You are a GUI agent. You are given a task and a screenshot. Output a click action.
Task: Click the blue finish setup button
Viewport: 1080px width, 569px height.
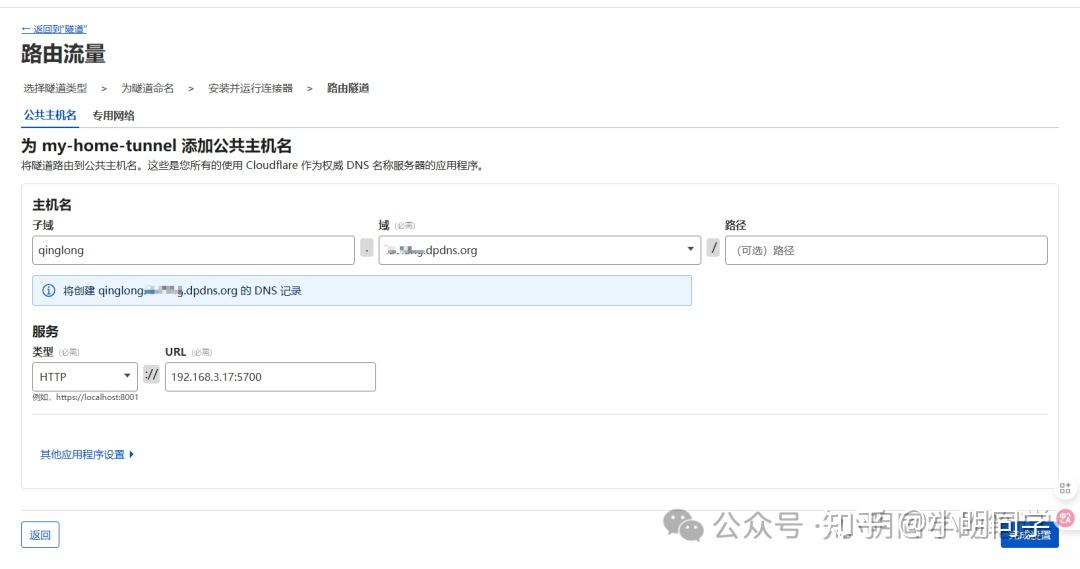pos(1030,535)
